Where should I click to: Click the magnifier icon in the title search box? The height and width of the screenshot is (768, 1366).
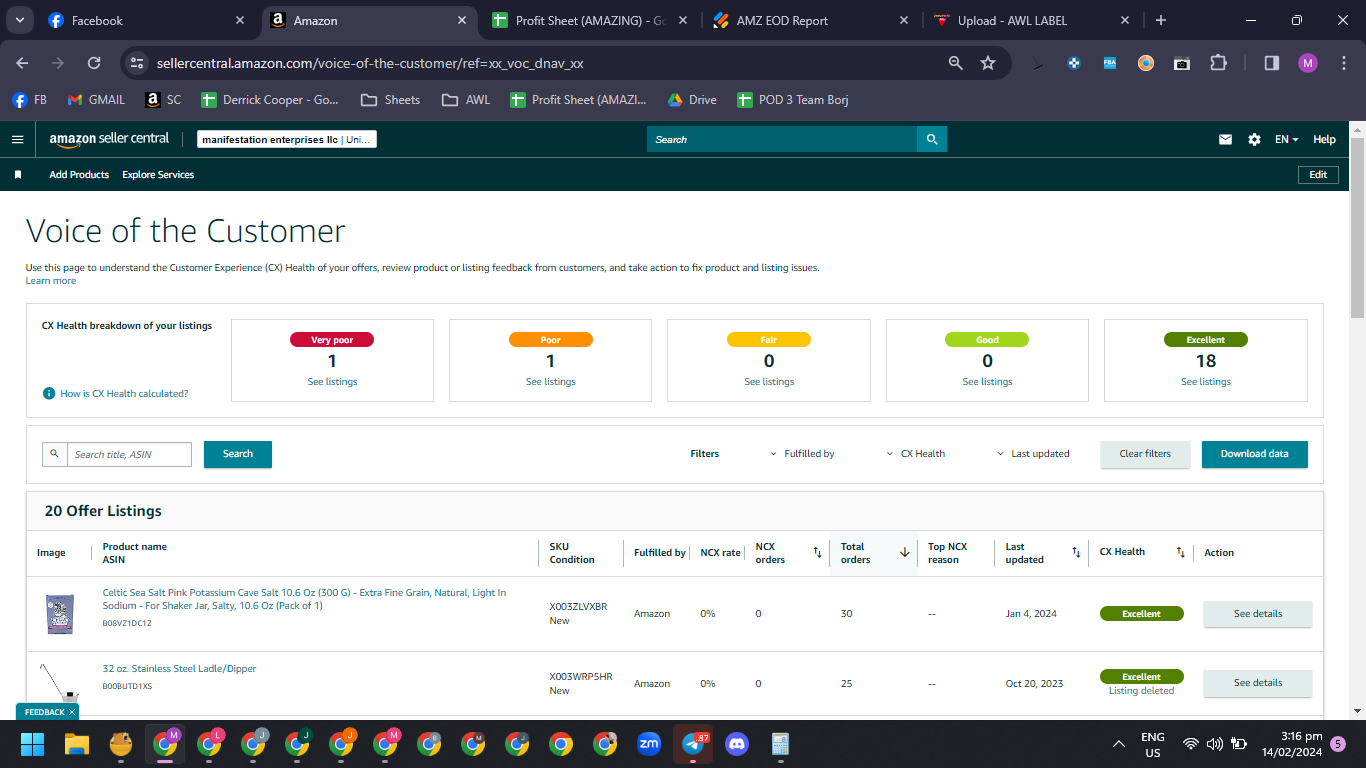(x=55, y=454)
